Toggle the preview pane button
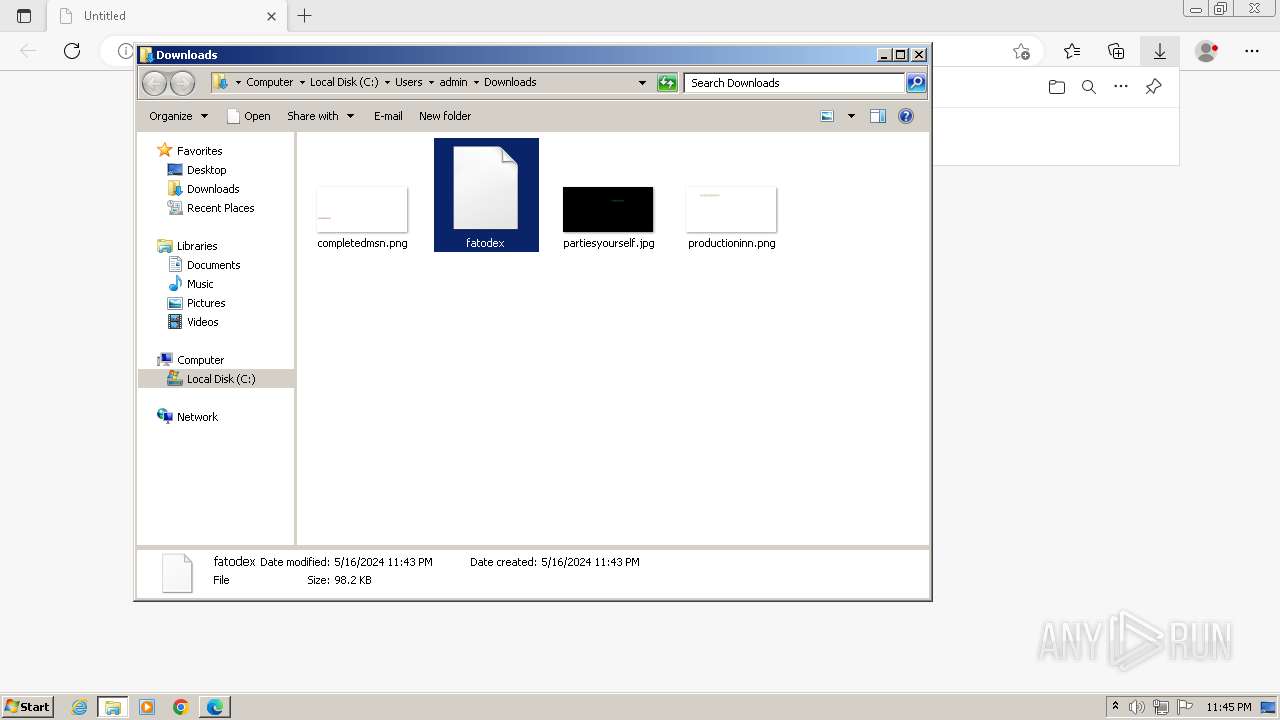The width and height of the screenshot is (1280, 720). coord(878,116)
